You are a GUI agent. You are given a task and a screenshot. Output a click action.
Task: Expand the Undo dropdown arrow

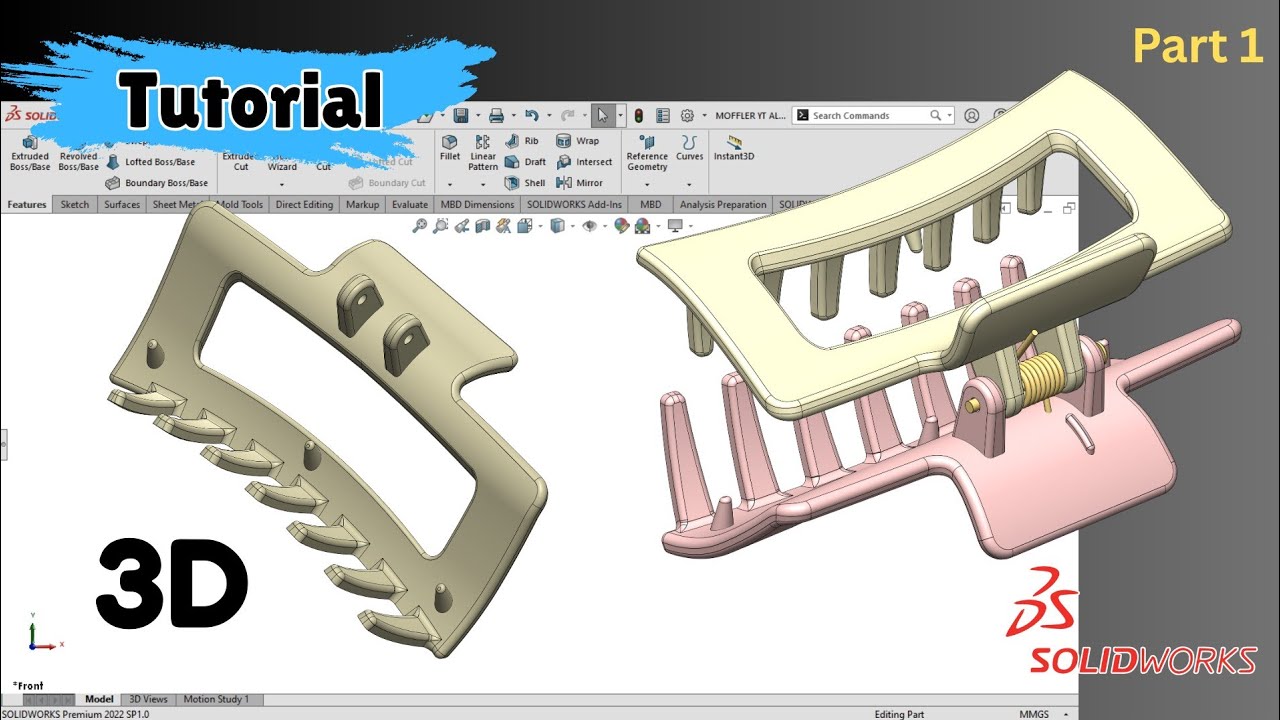coord(548,116)
